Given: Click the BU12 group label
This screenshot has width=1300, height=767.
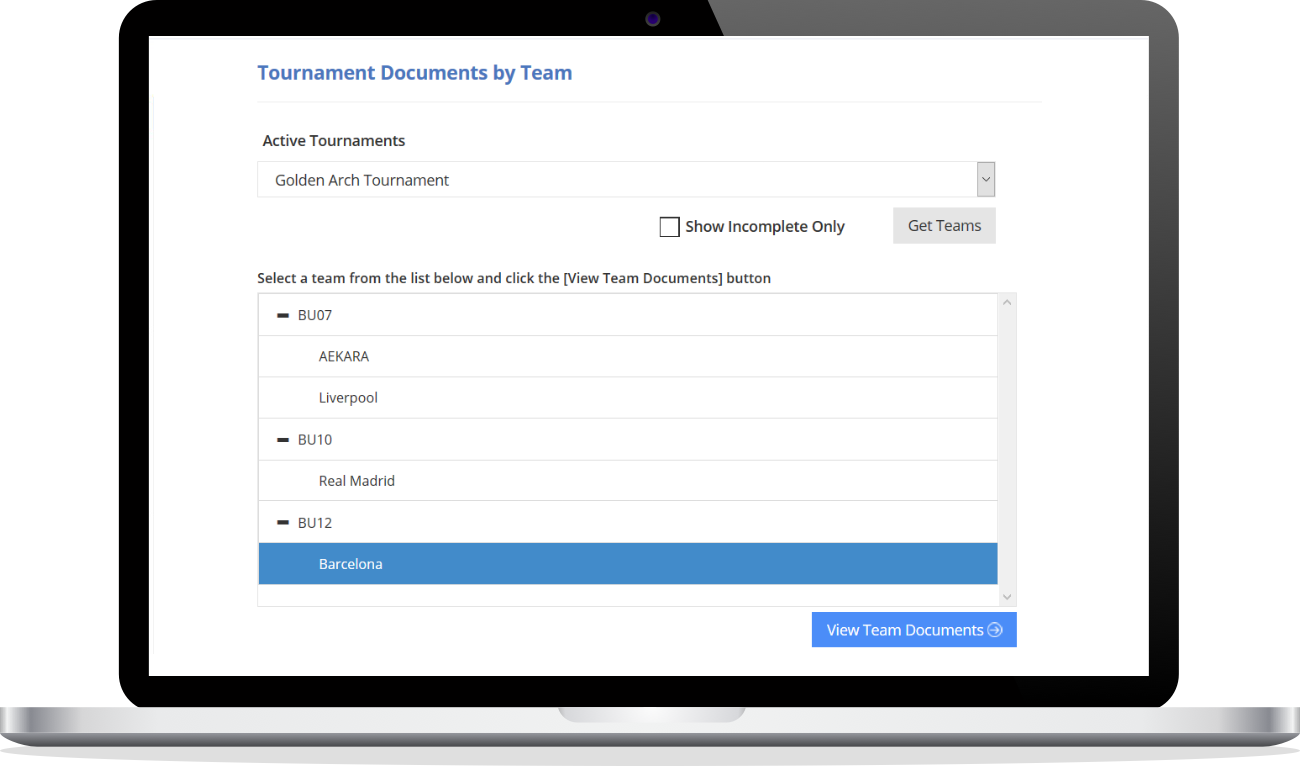Looking at the screenshot, I should [315, 522].
